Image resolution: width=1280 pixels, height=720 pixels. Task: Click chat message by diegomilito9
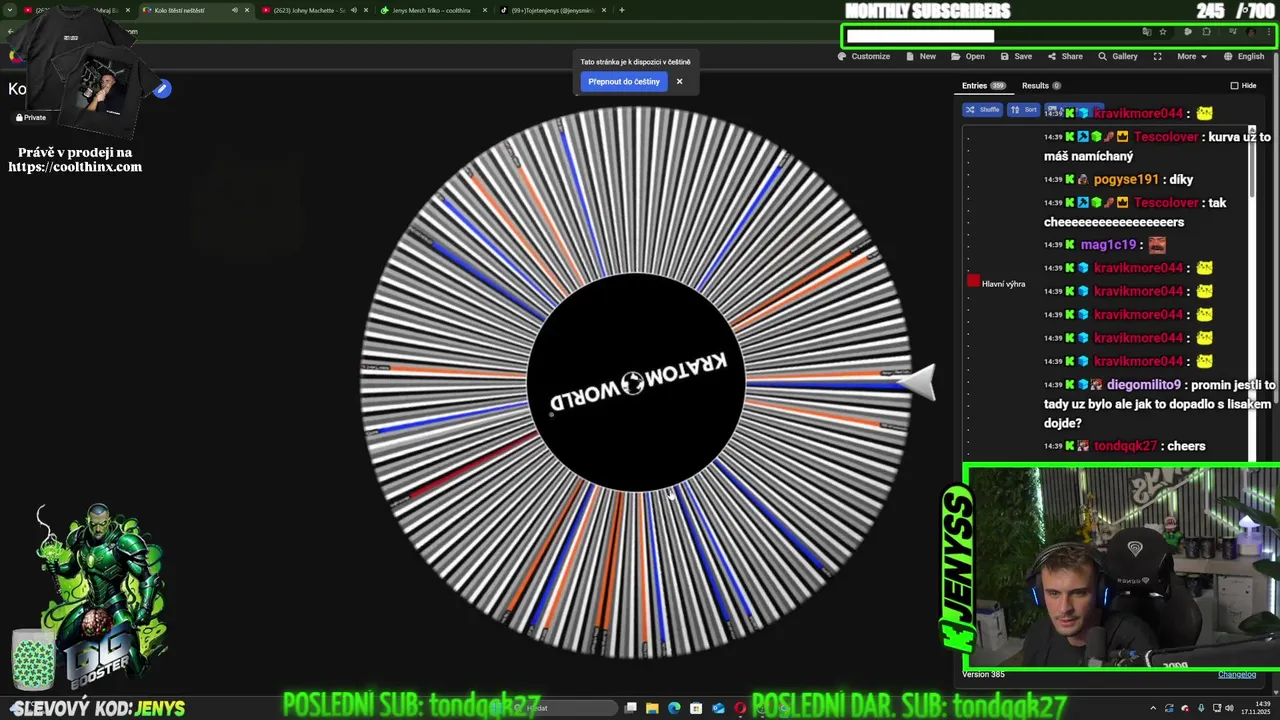coord(1160,404)
